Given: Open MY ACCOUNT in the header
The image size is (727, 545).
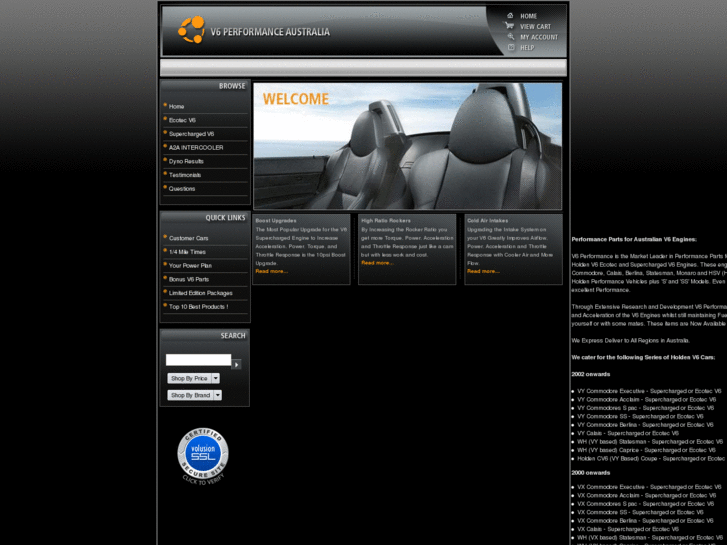Looking at the screenshot, I should pyautogui.click(x=539, y=37).
